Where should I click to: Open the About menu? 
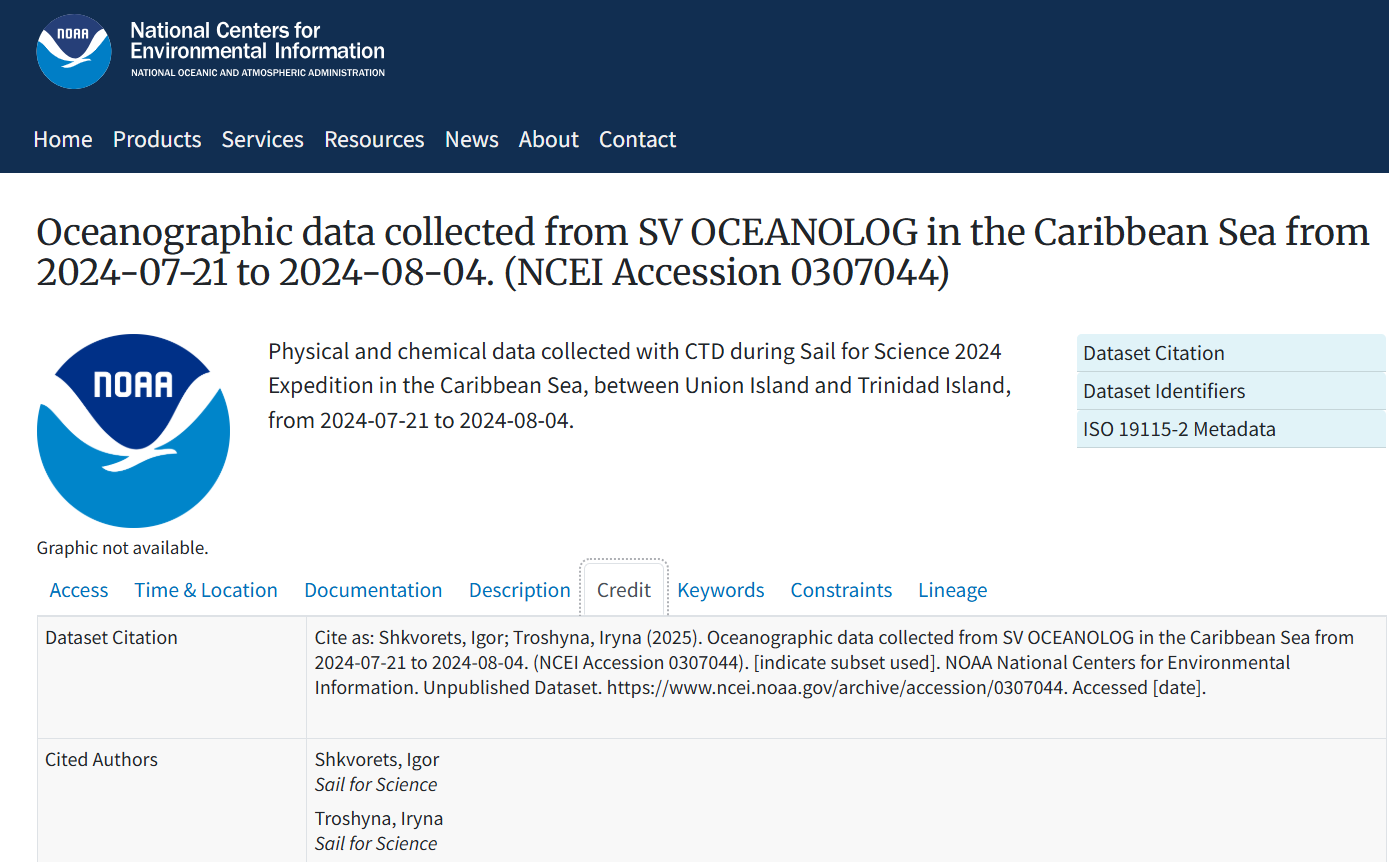549,139
